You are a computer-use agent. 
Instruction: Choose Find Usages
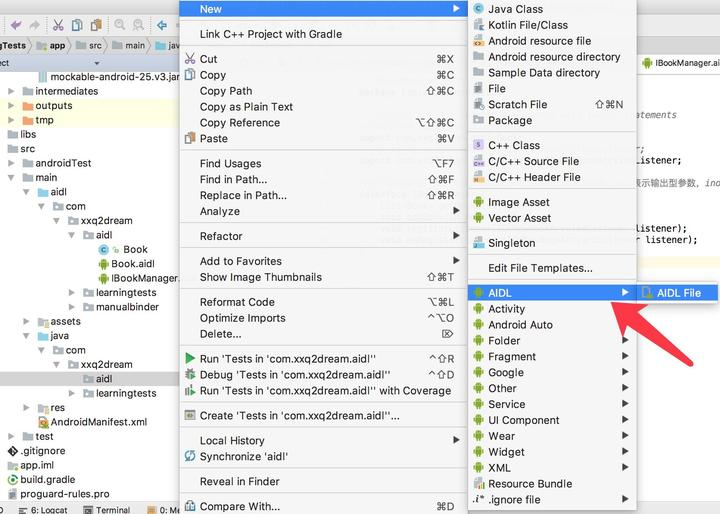pos(323,164)
